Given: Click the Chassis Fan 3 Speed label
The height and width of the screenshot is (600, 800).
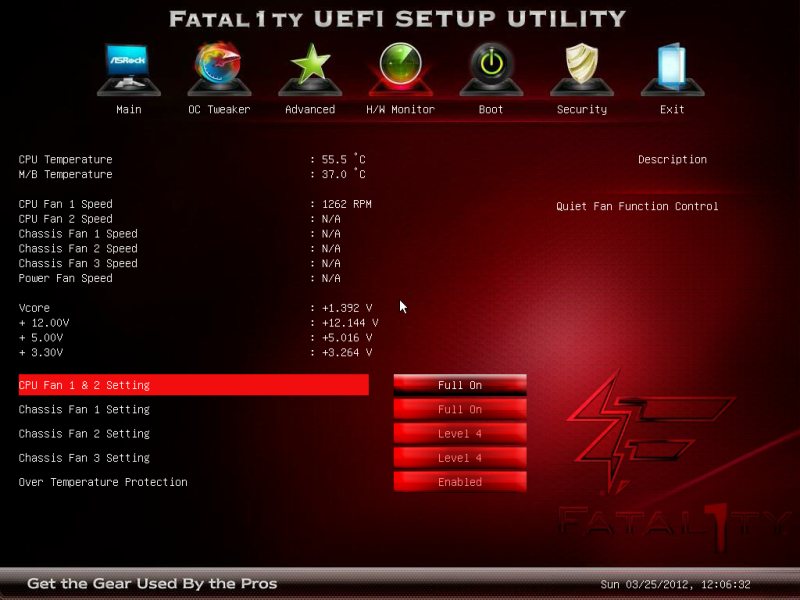Looking at the screenshot, I should [x=78, y=263].
